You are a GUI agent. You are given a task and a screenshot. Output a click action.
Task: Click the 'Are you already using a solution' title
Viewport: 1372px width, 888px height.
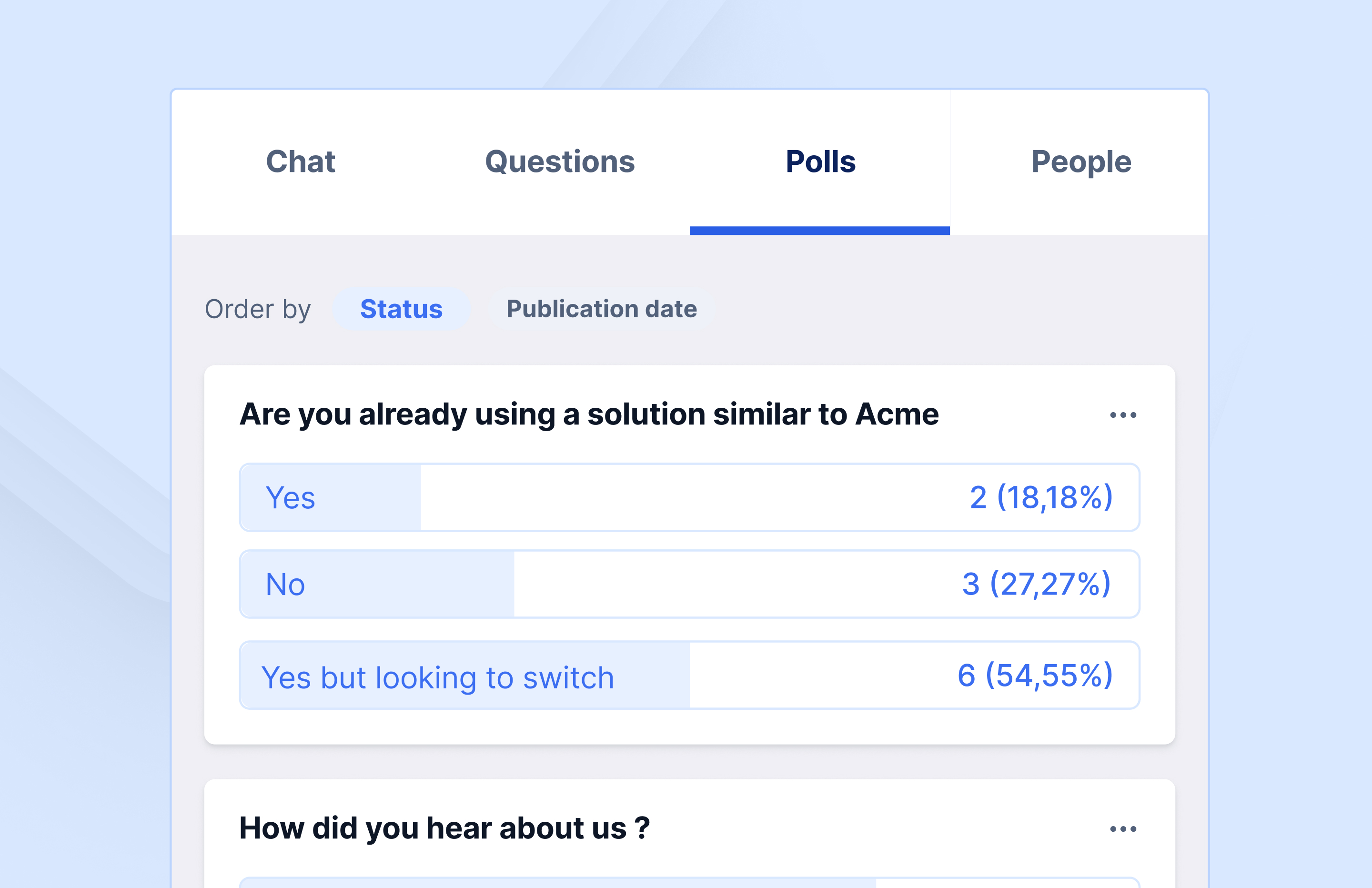(x=588, y=414)
